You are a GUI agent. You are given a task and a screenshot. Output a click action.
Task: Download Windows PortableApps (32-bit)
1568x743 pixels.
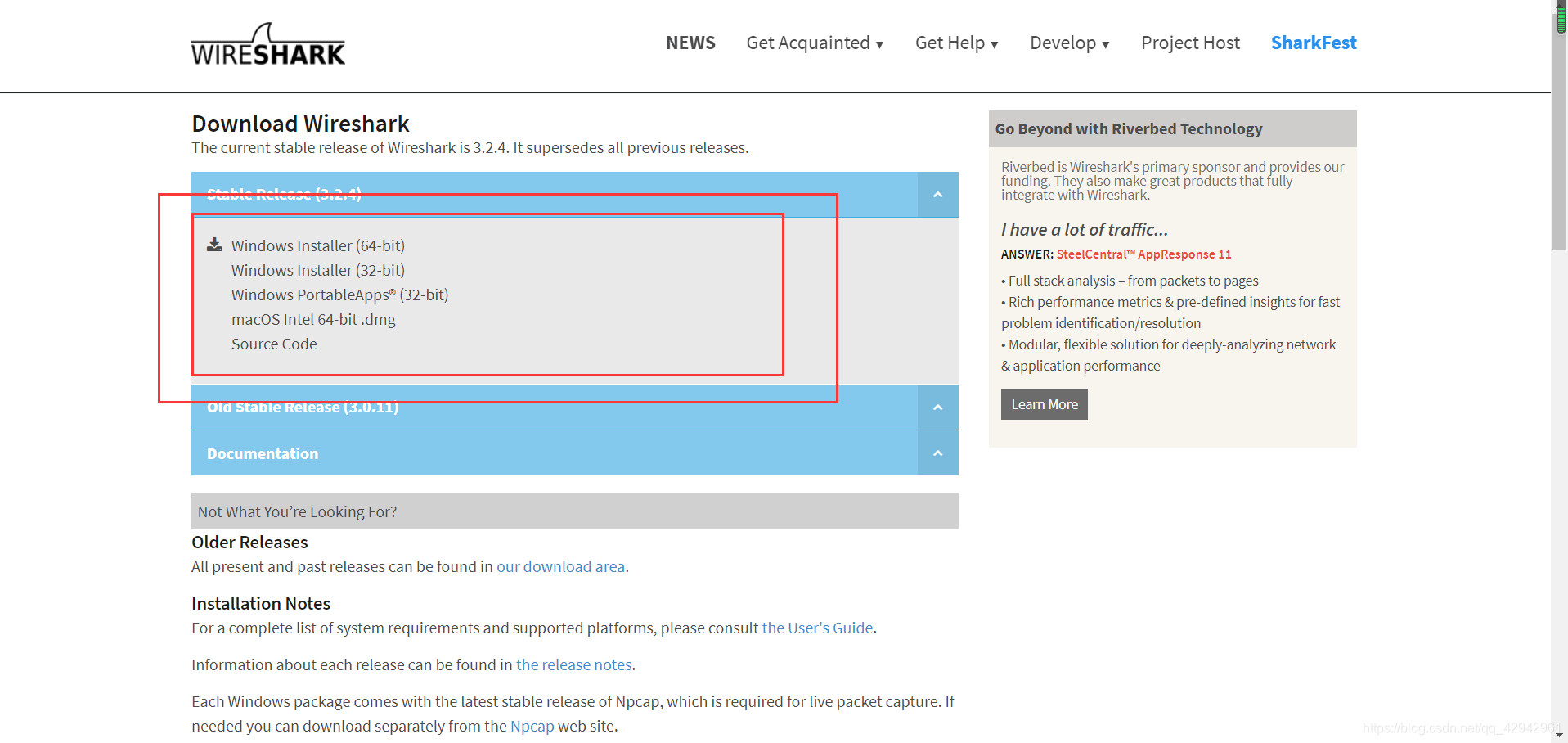[339, 295]
